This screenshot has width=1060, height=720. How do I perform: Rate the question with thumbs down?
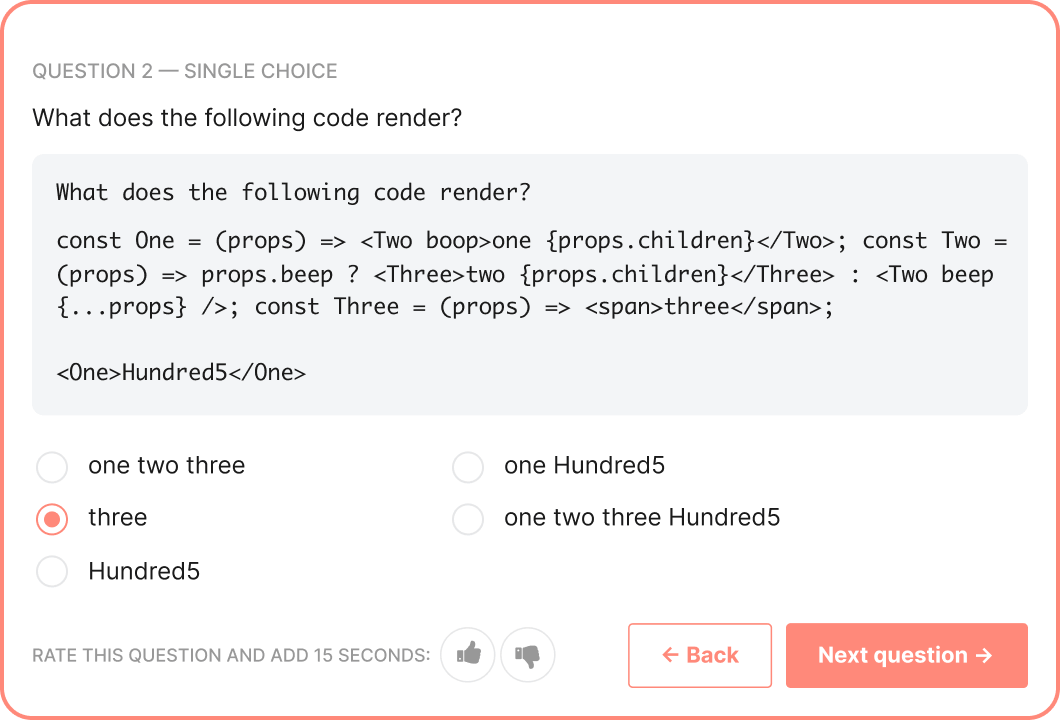coord(527,655)
